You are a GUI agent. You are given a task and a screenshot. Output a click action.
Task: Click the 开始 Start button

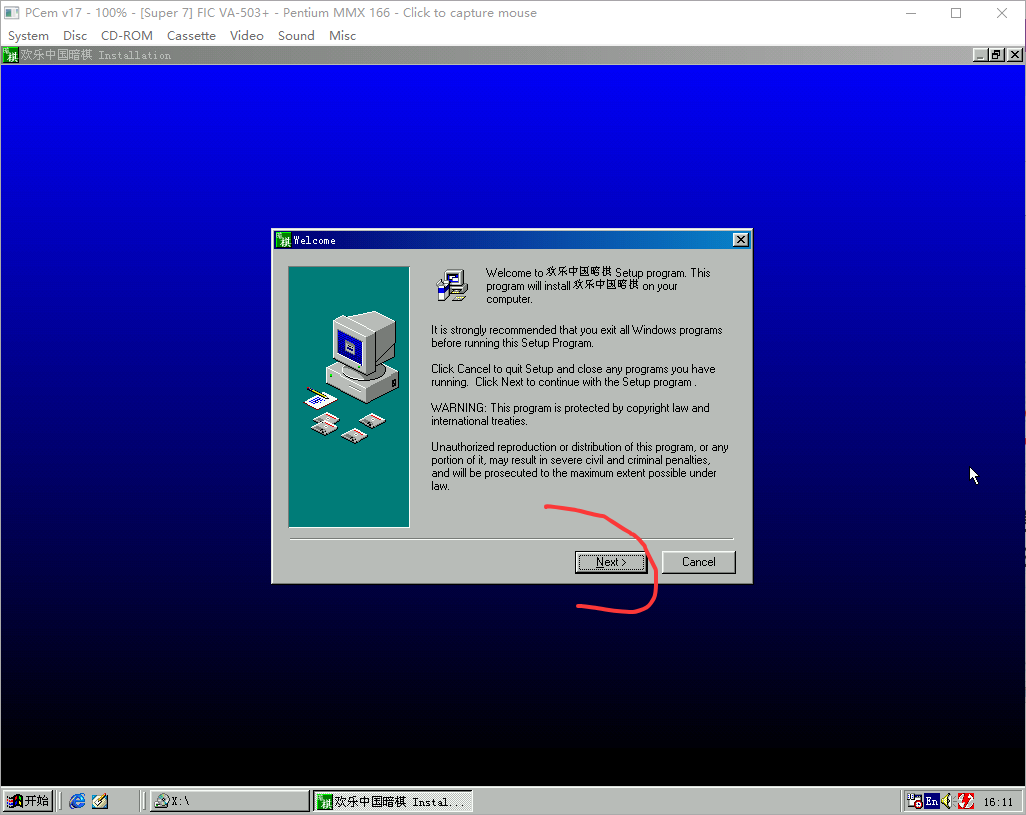tap(28, 801)
